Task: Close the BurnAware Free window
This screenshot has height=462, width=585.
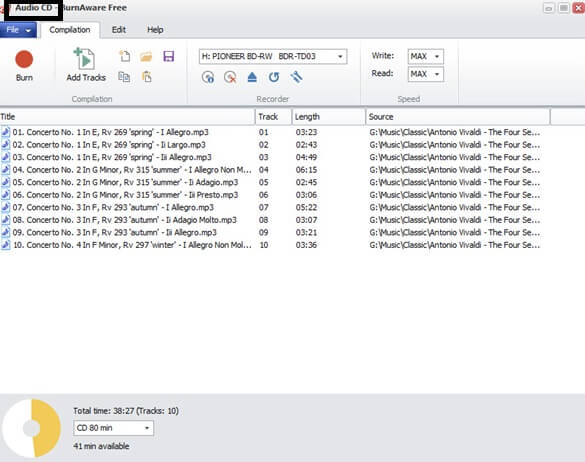Action: [x=579, y=8]
